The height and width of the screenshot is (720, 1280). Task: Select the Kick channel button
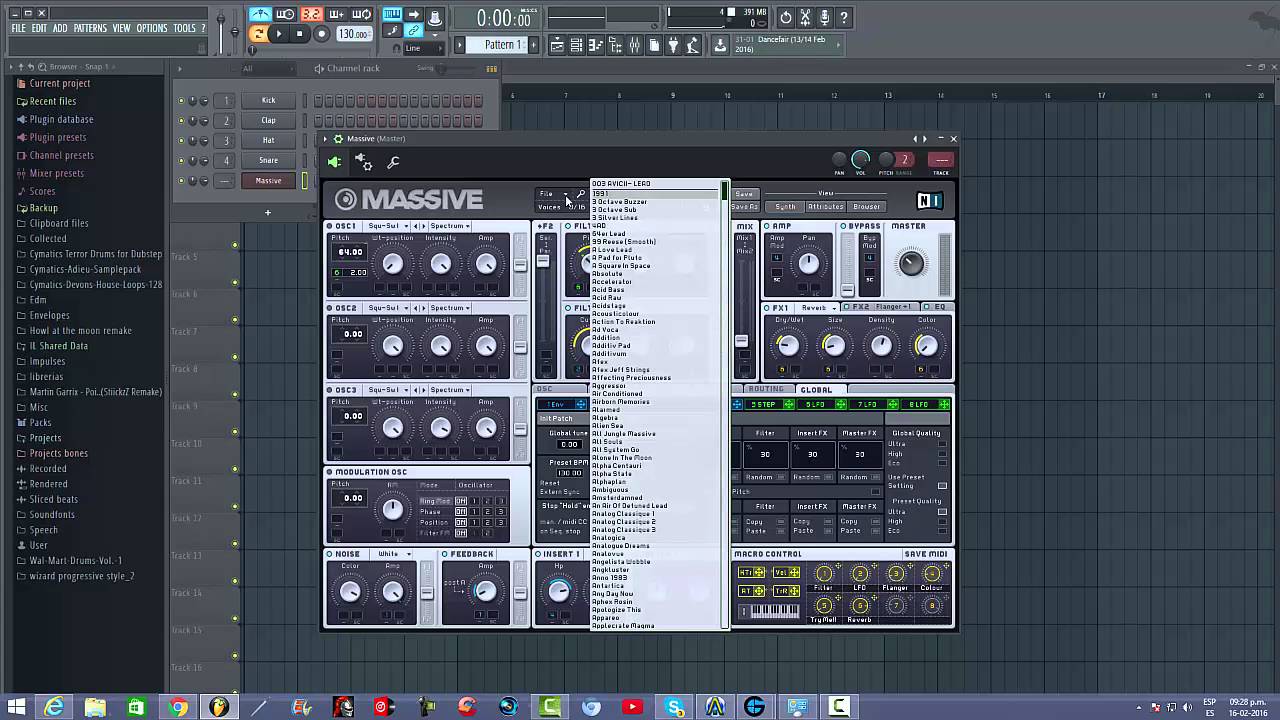[x=268, y=100]
